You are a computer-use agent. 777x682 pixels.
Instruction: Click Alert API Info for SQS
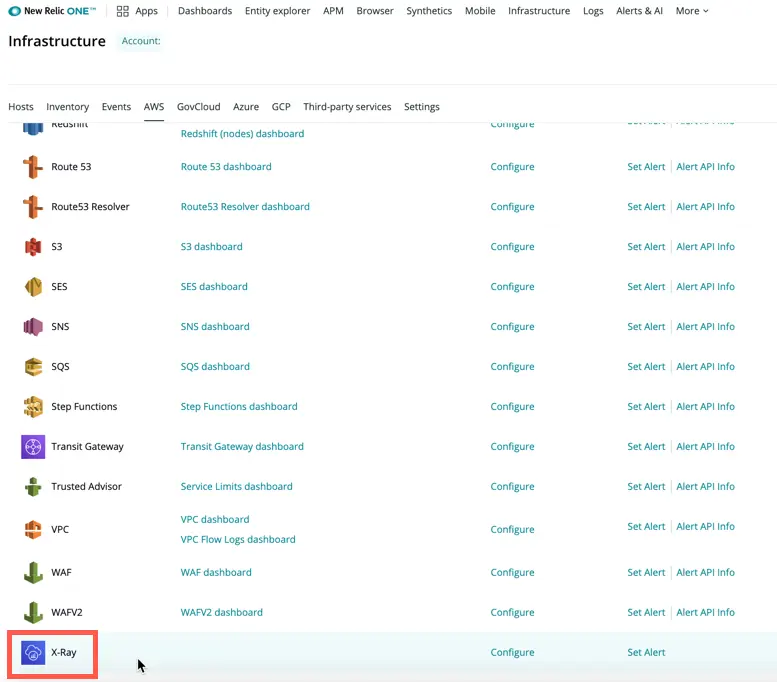[x=705, y=367]
